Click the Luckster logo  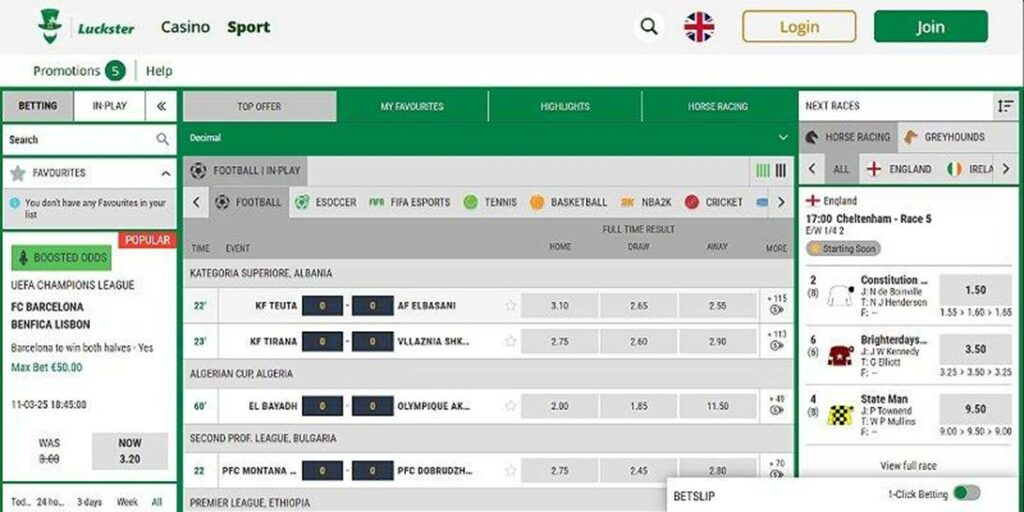point(86,26)
